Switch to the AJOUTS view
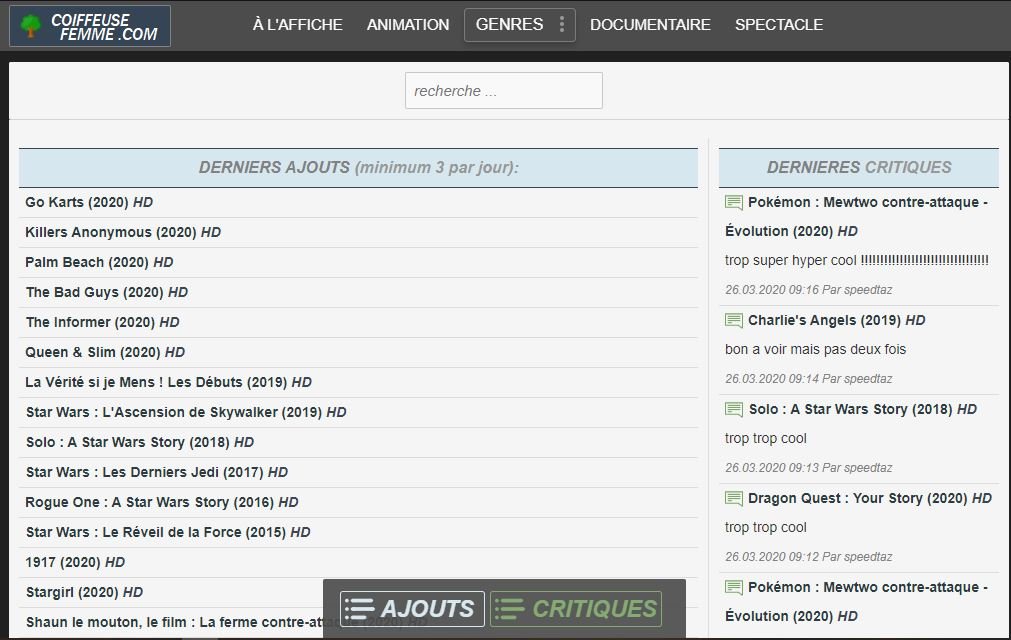 click(412, 609)
